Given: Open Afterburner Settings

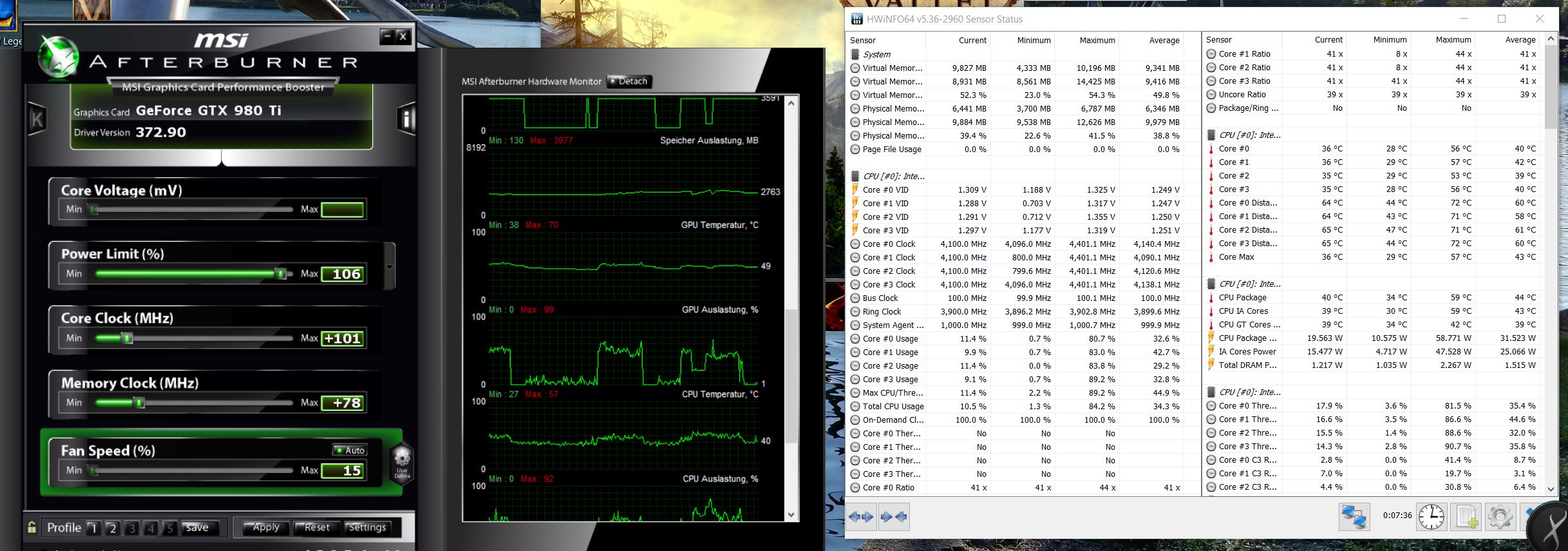Looking at the screenshot, I should point(367,527).
